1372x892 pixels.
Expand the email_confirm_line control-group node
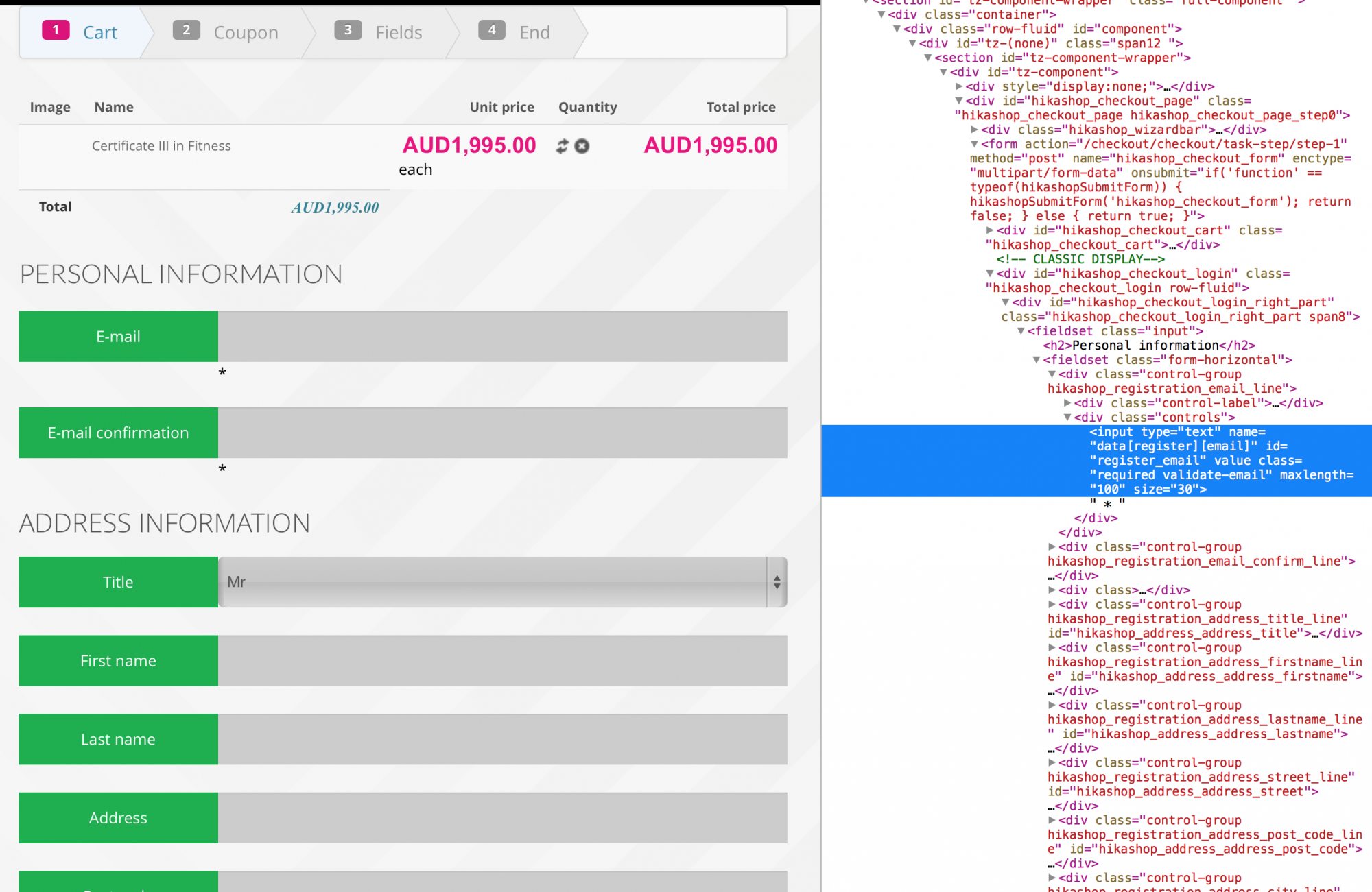[x=1052, y=547]
